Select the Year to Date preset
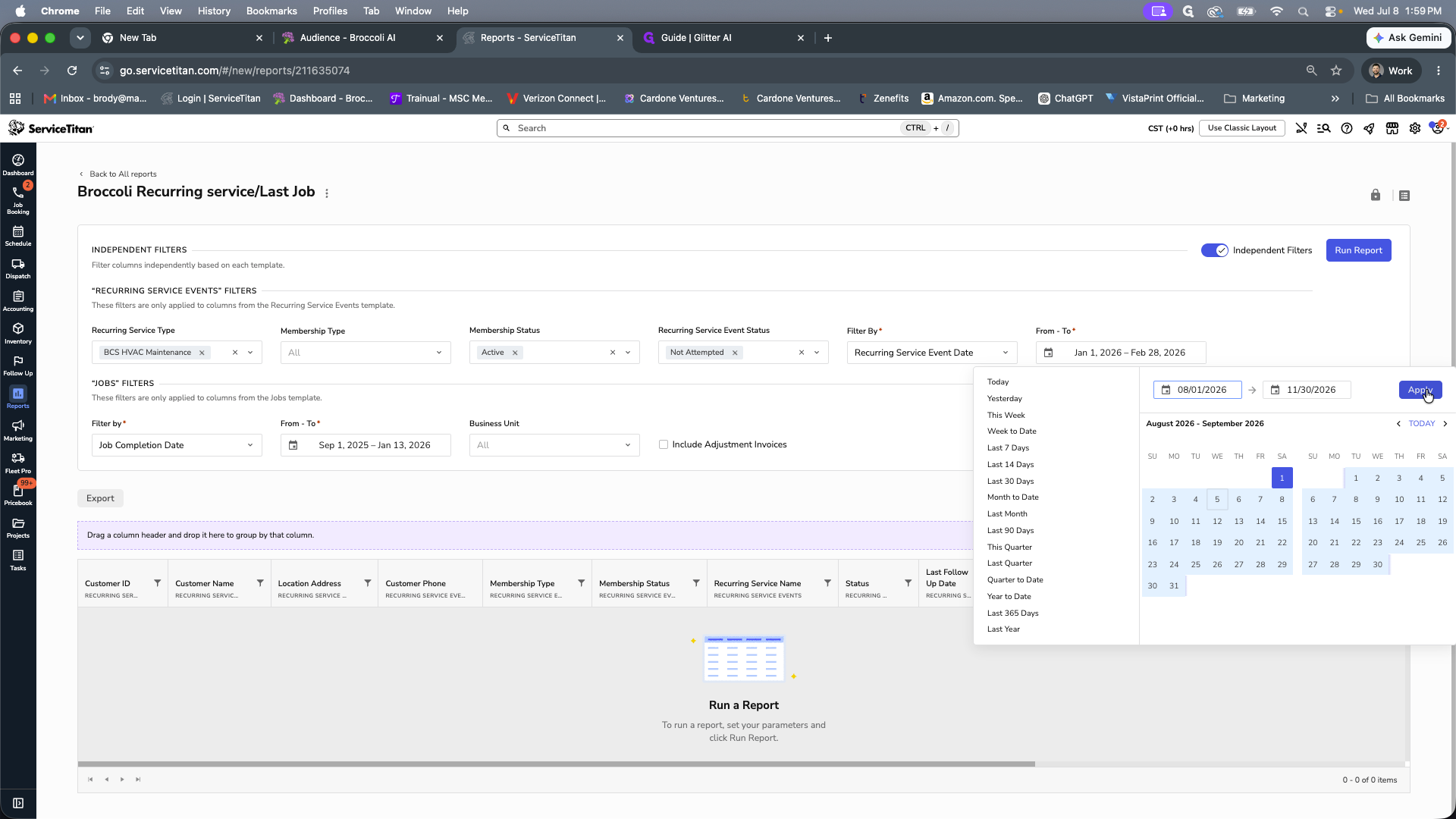 (x=1009, y=596)
